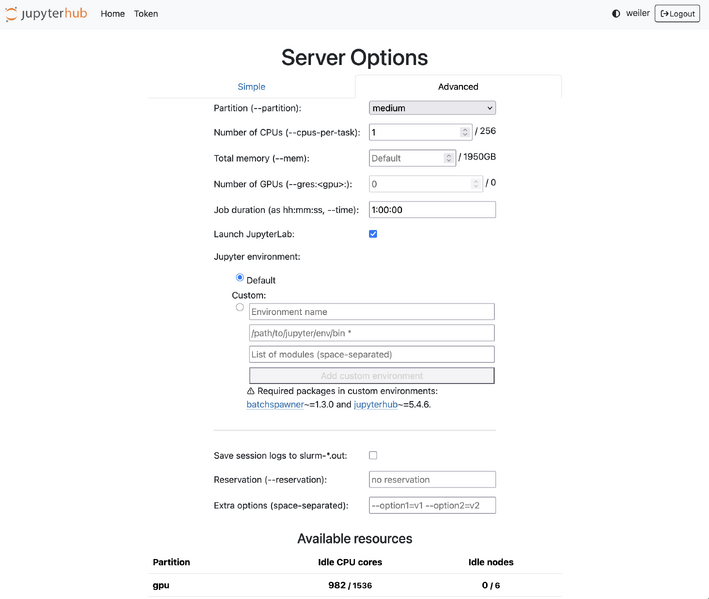The width and height of the screenshot is (709, 599).
Task: Click the Total memory field
Action: pyautogui.click(x=412, y=158)
